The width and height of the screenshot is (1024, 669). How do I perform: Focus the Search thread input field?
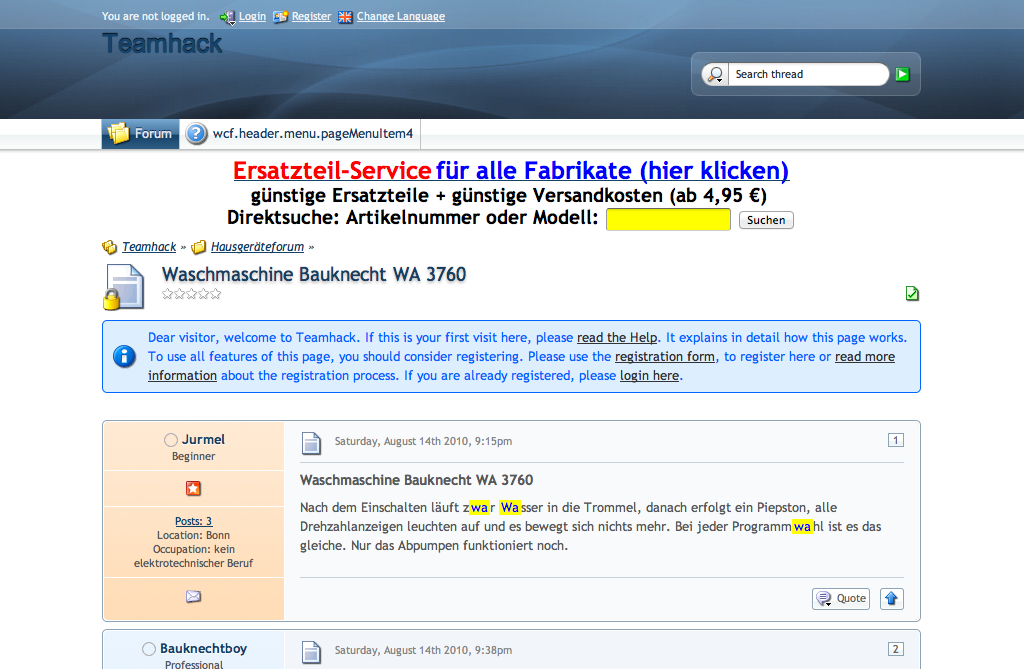coord(808,74)
